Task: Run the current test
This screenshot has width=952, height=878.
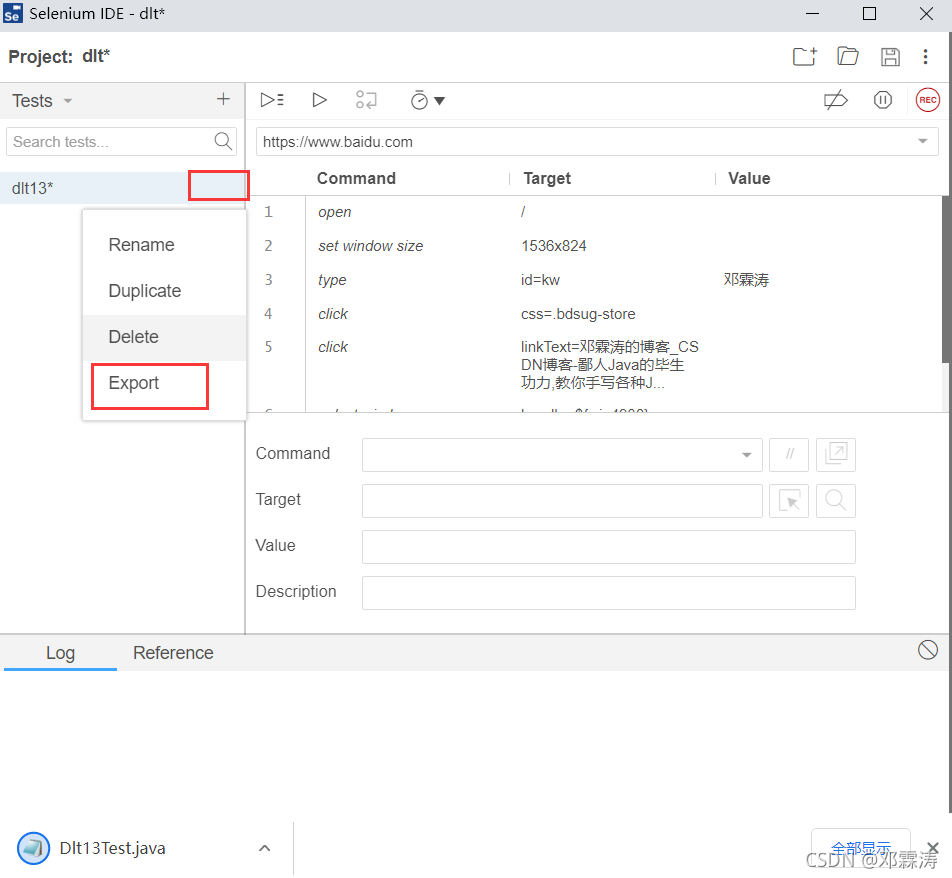Action: coord(319,100)
